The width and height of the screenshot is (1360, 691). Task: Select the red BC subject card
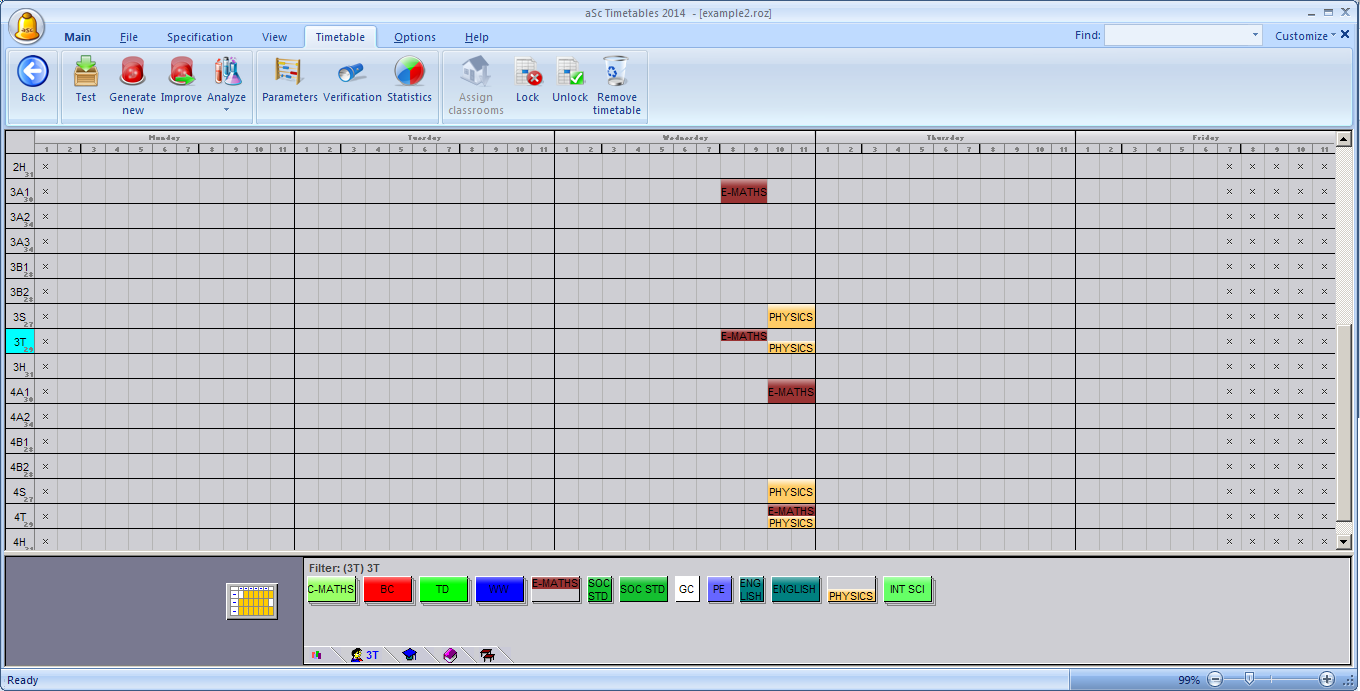[387, 590]
